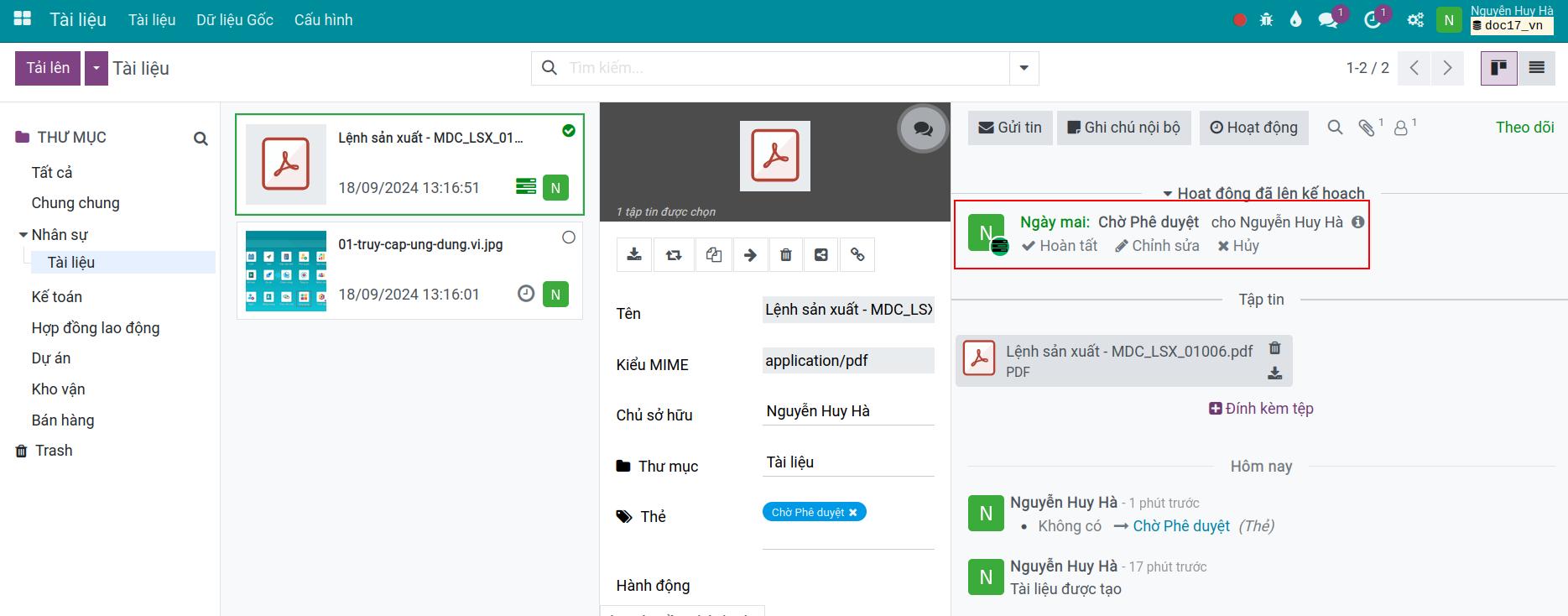Click the move arrow icon
Viewport: 1568px width, 616px height.
750,255
